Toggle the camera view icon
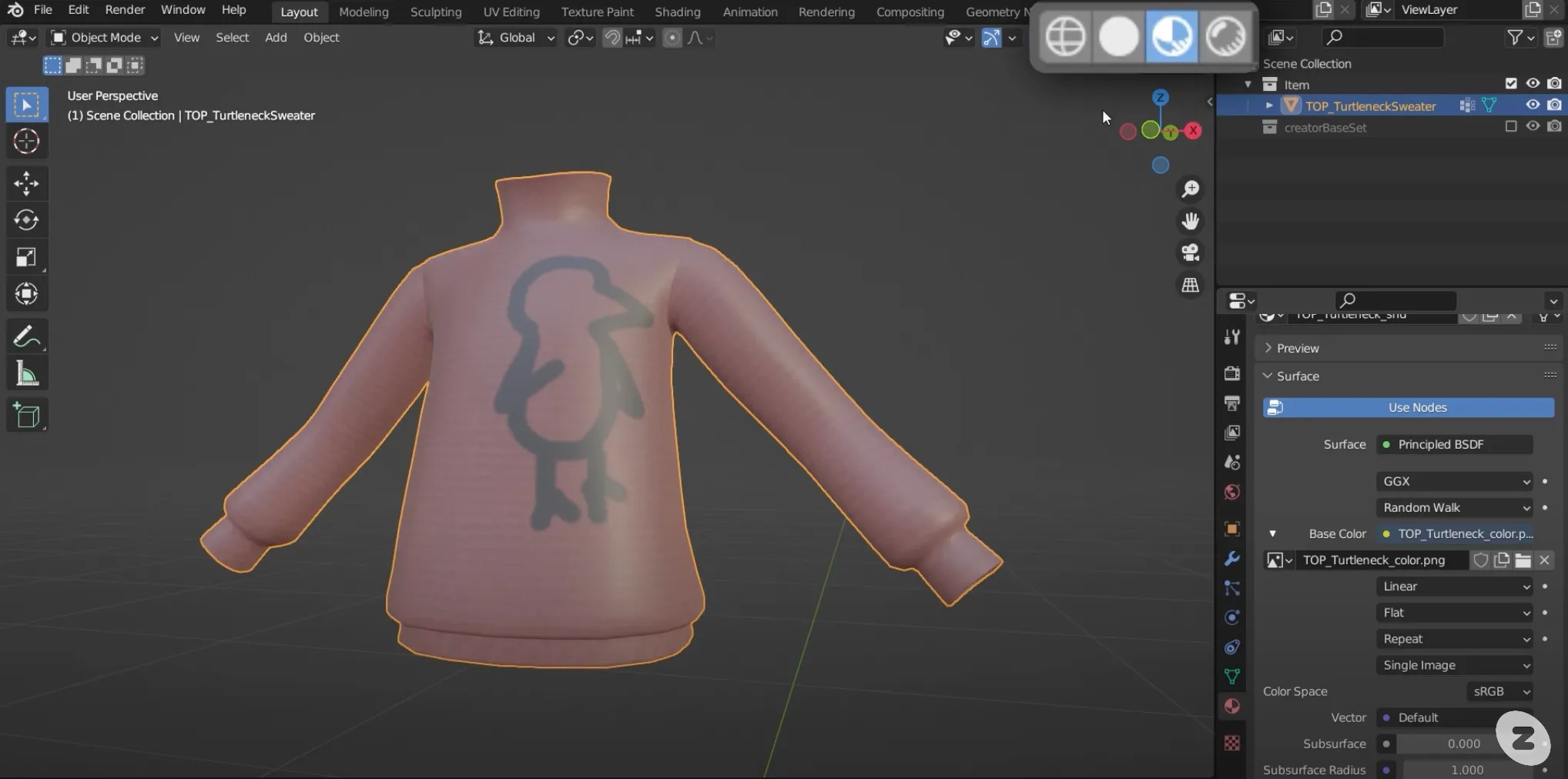This screenshot has height=779, width=1568. [1191, 253]
